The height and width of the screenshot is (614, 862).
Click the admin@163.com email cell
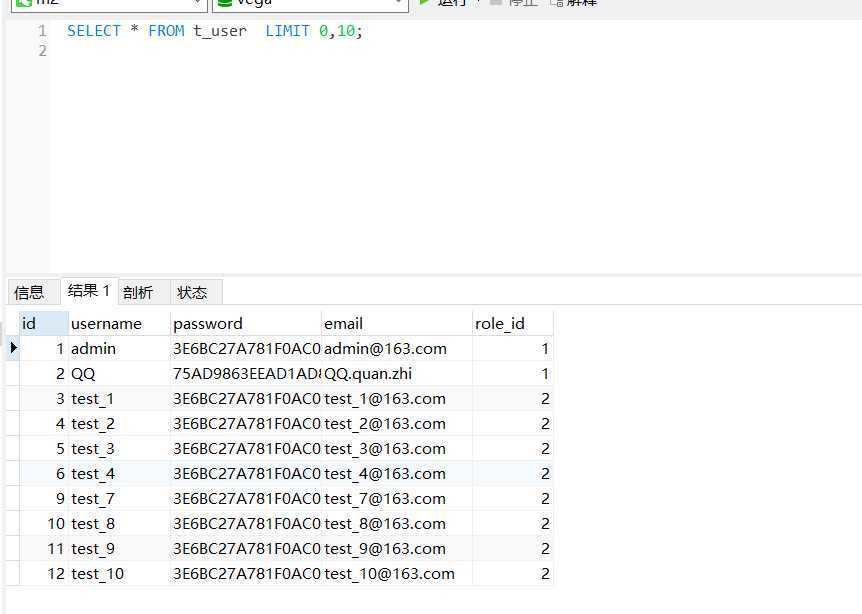point(396,349)
